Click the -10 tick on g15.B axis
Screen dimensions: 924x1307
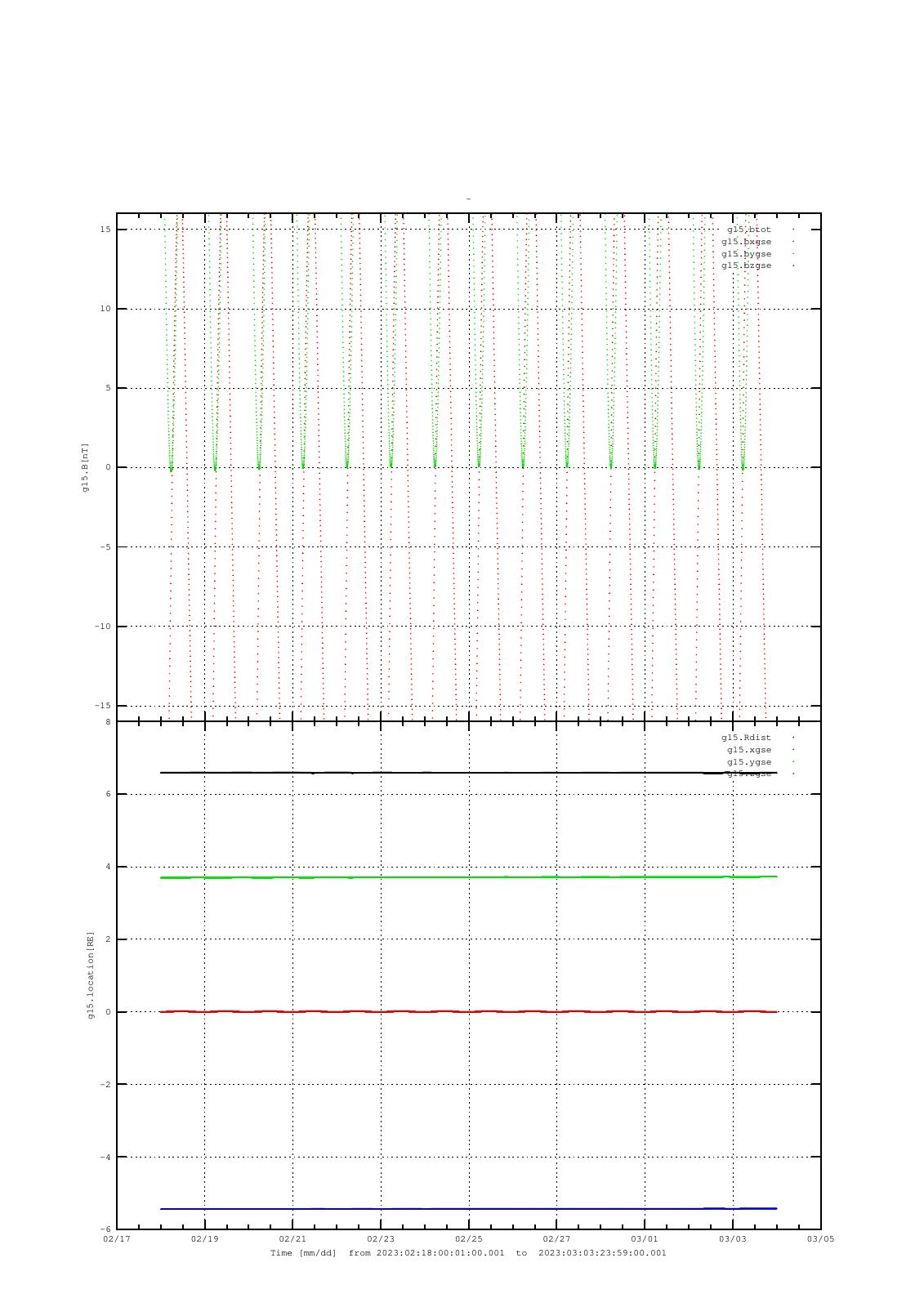(103, 627)
